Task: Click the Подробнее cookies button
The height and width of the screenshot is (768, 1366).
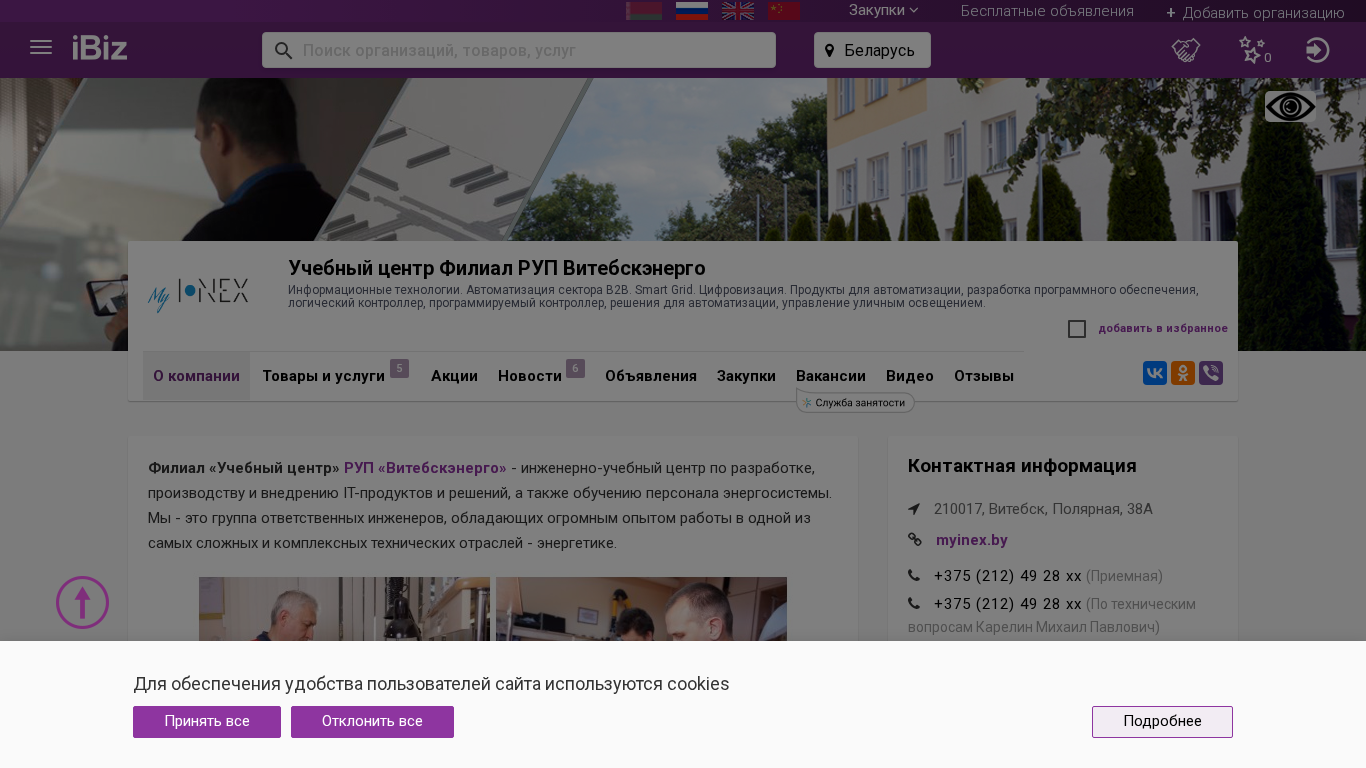Action: (x=1162, y=722)
